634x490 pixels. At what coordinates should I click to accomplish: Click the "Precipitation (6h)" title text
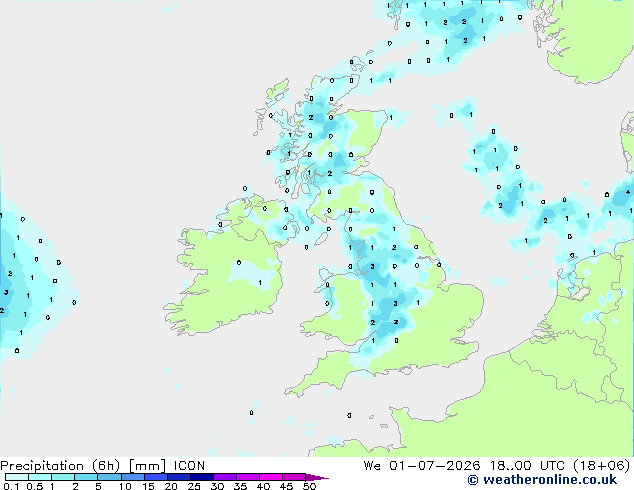coord(60,466)
